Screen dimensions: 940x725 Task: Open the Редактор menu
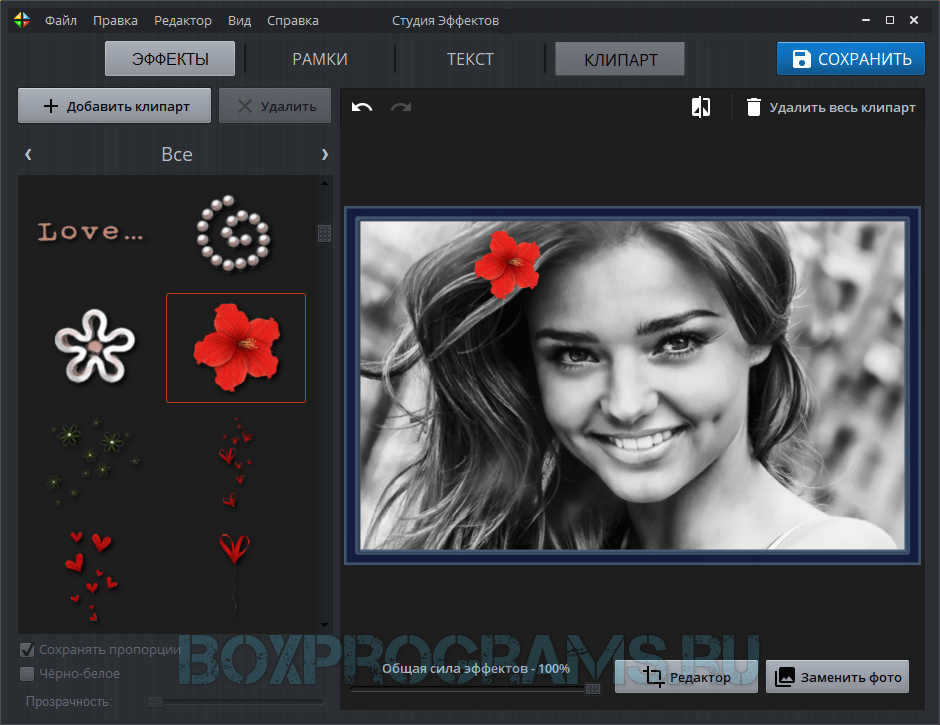point(183,20)
